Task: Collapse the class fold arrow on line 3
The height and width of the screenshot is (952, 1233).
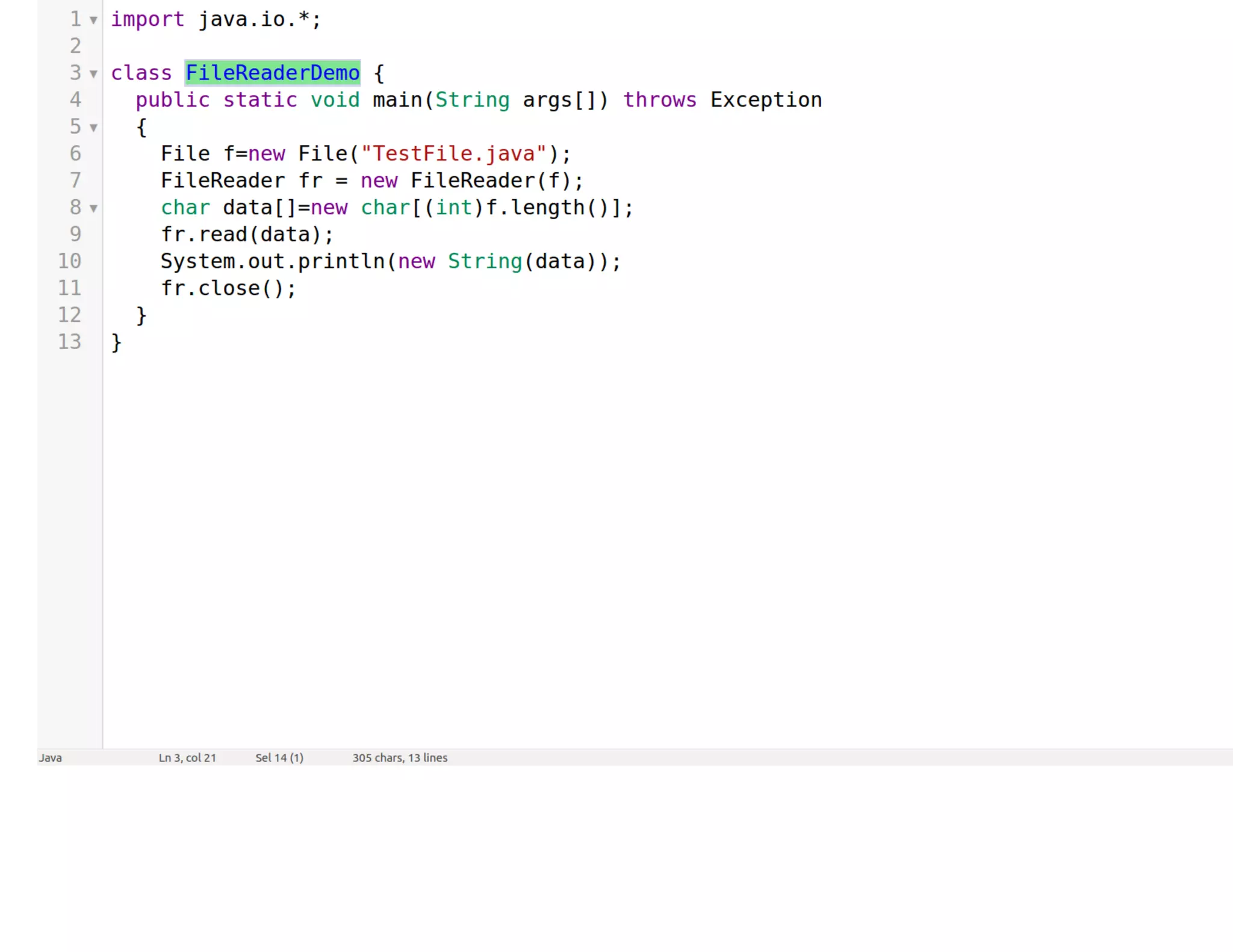Action: [x=93, y=74]
